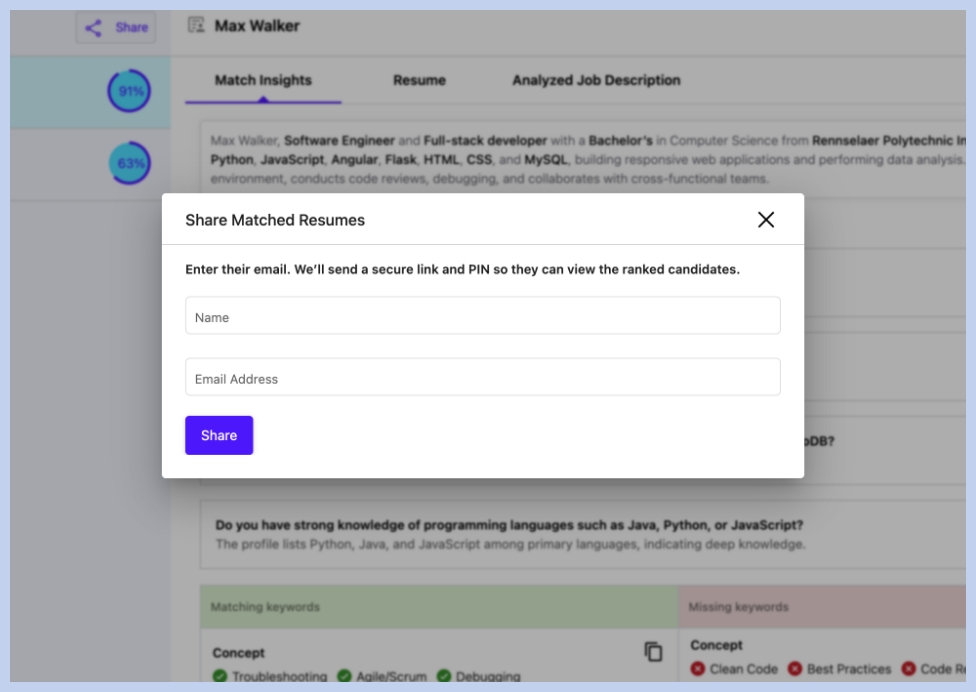The width and height of the screenshot is (976, 692).
Task: Select the 63% match score candidate
Action: click(128, 164)
